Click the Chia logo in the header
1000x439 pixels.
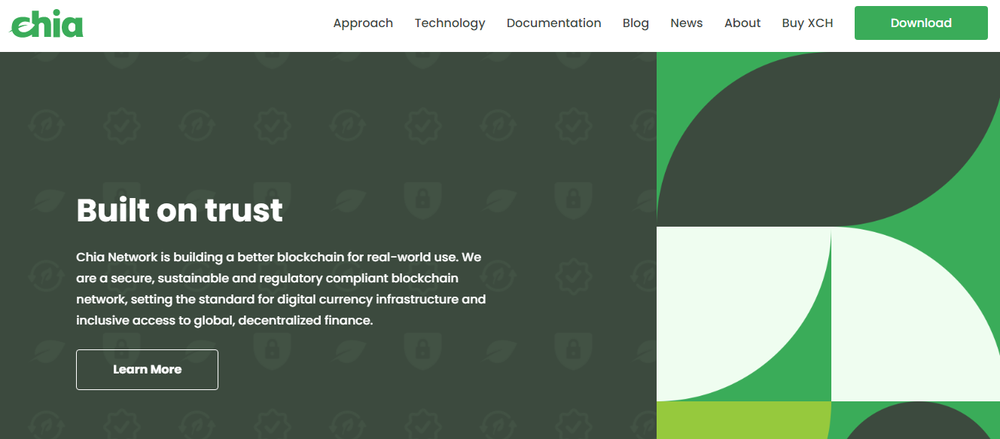(x=47, y=24)
